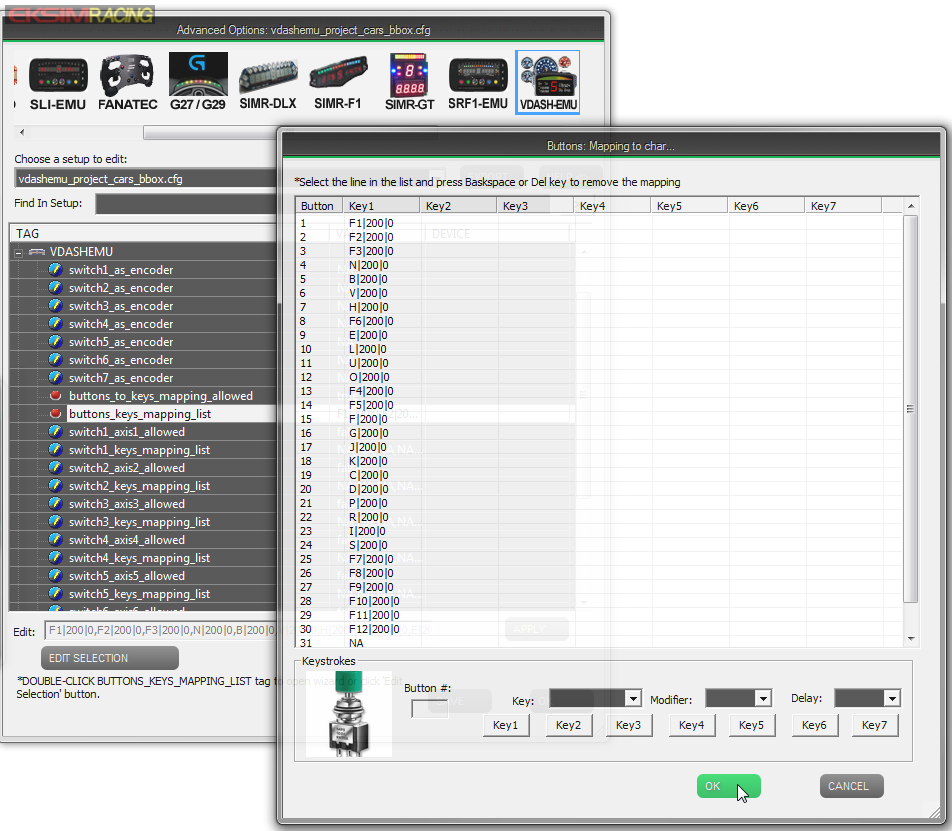The height and width of the screenshot is (831, 952).
Task: Select the FANATEC wheel icon
Action: 128,83
